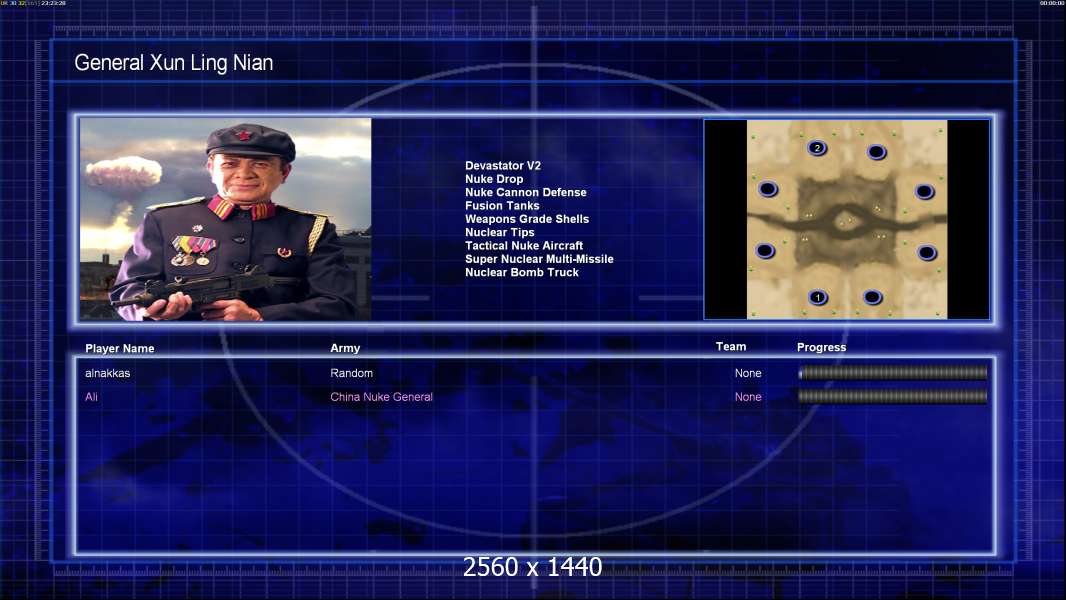This screenshot has height=600, width=1066.
Task: Click the "Random" army value
Action: point(351,373)
